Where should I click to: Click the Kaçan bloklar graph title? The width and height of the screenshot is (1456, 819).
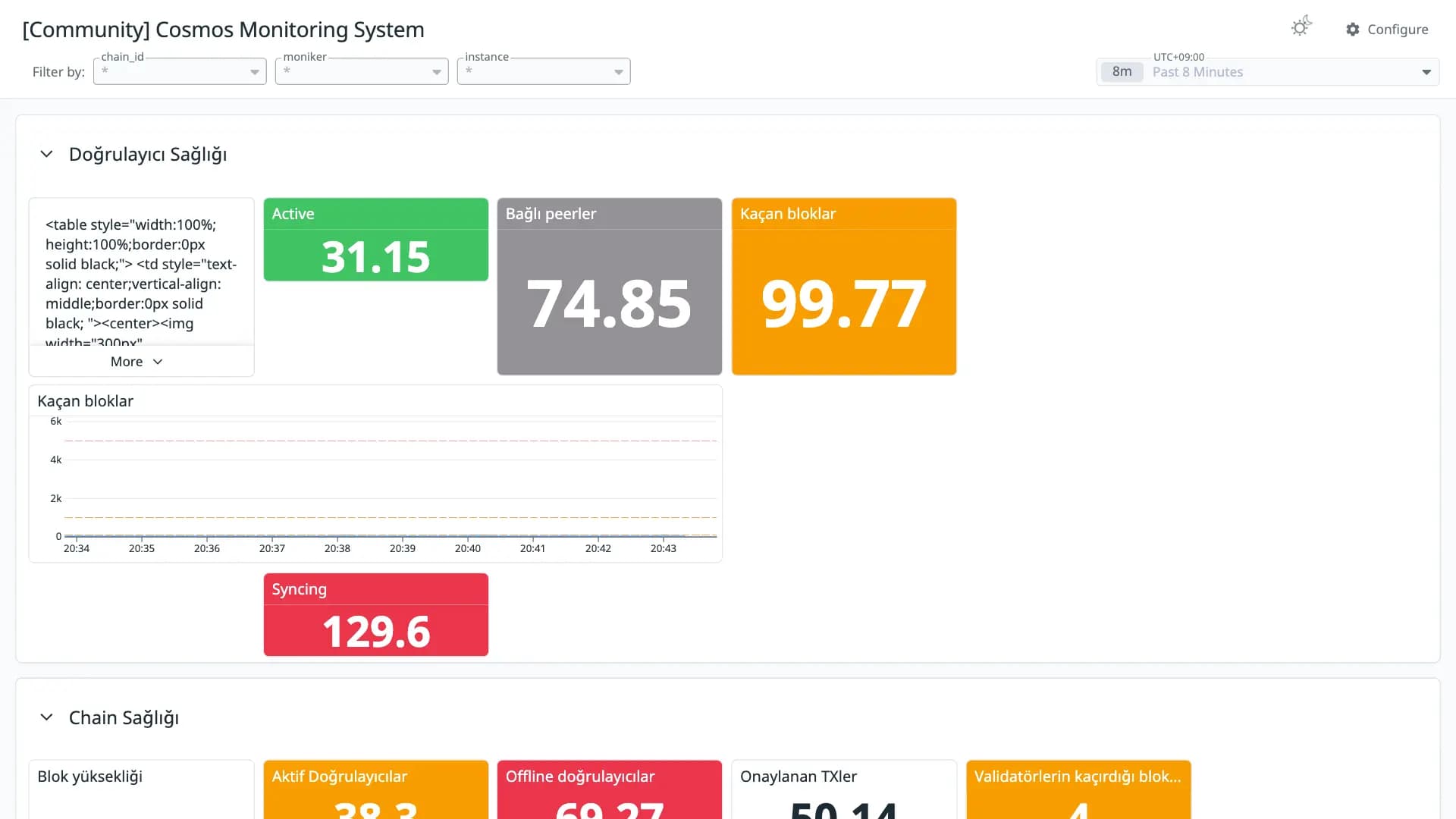86,401
